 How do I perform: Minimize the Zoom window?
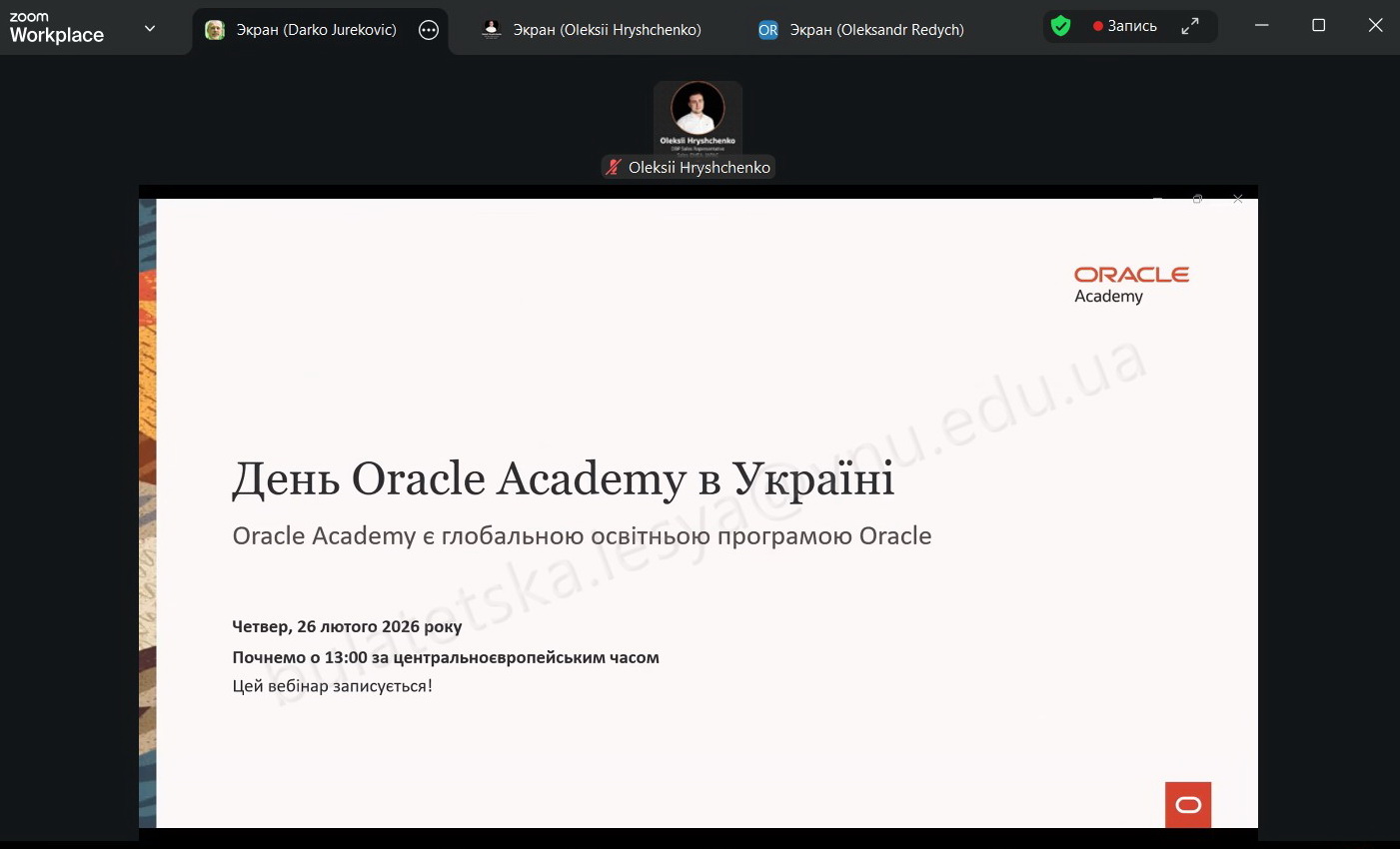(x=1262, y=26)
